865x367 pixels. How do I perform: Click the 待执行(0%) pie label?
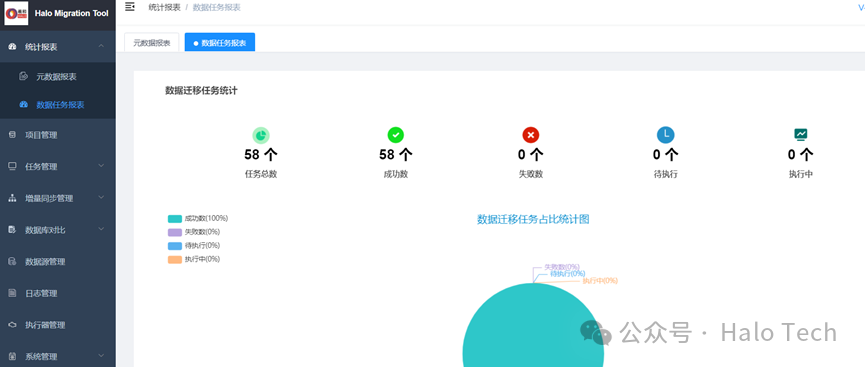568,273
